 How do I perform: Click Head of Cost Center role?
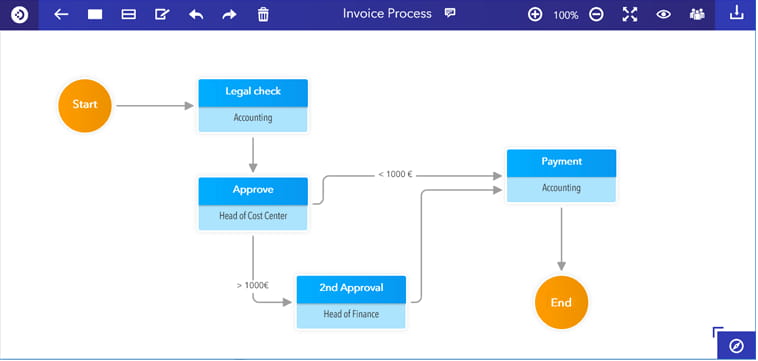click(x=253, y=217)
